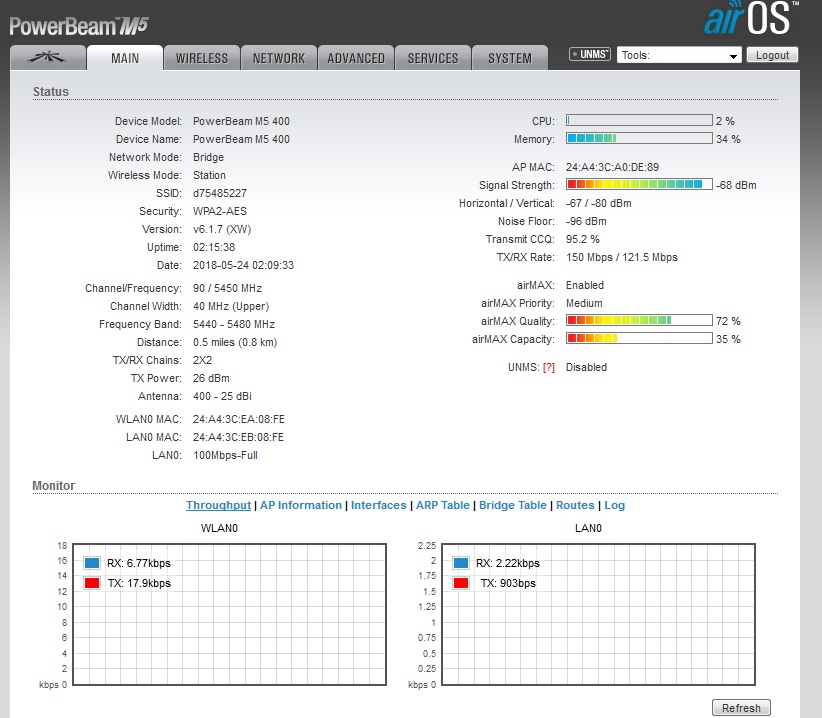The image size is (822, 718).
Task: Click the 5440 - 5480 MHz frequency band
Action: tap(234, 324)
